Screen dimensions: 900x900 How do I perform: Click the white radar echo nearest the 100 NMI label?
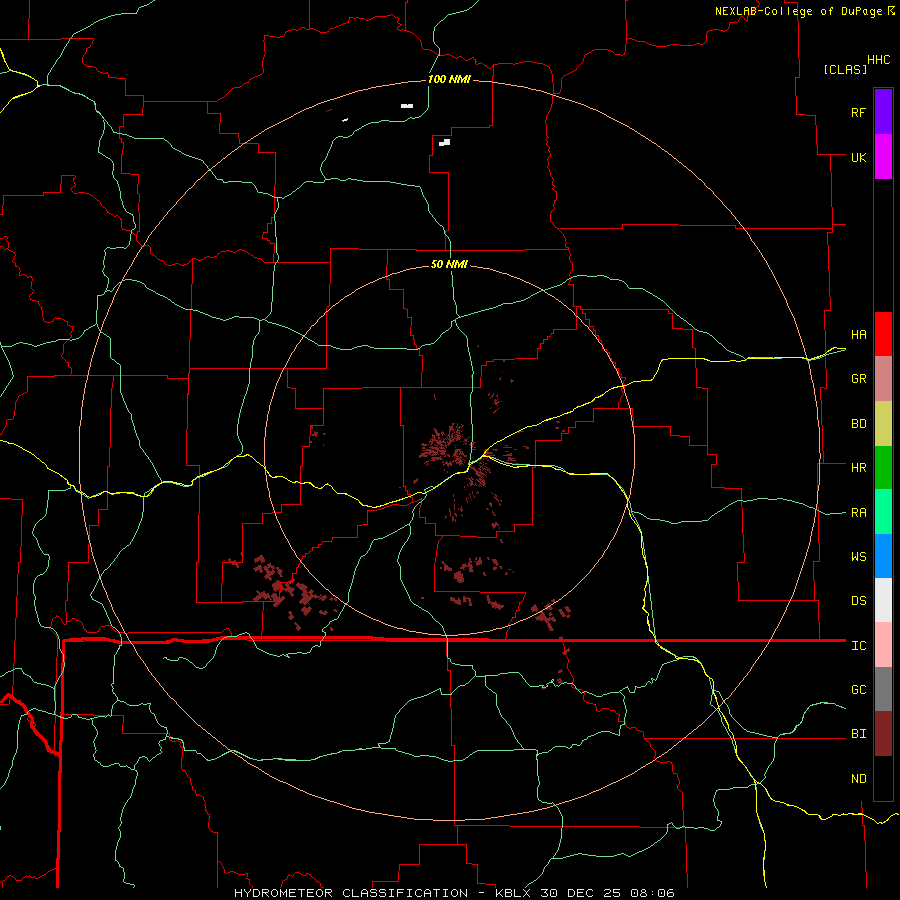(x=407, y=106)
